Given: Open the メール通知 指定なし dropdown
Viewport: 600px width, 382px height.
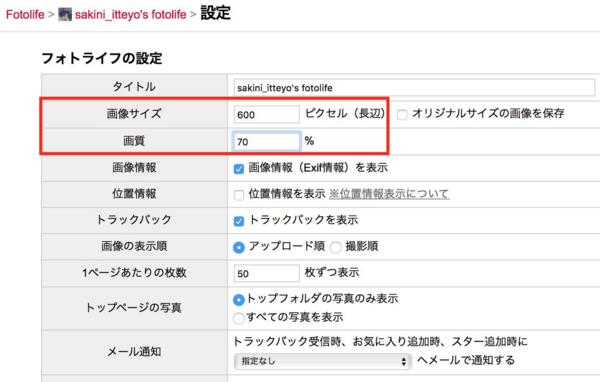Looking at the screenshot, I should point(323,361).
